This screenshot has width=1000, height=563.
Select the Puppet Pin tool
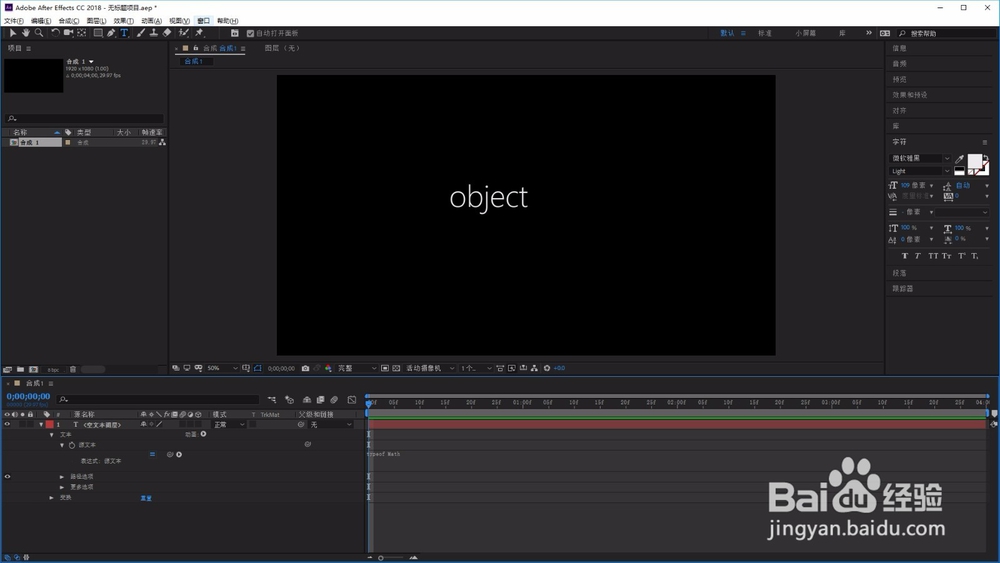point(199,33)
